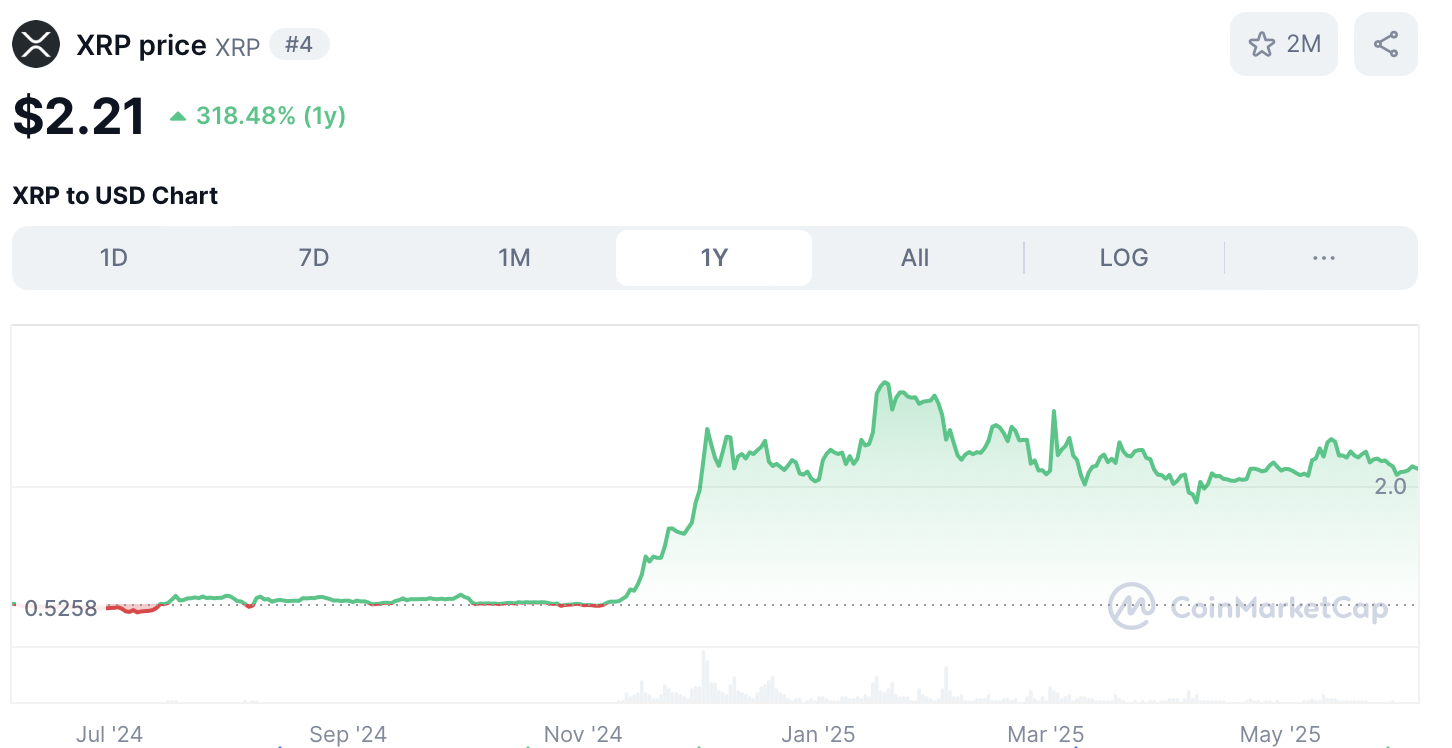
Task: Toggle LOG scale on the chart
Action: pyautogui.click(x=1124, y=258)
